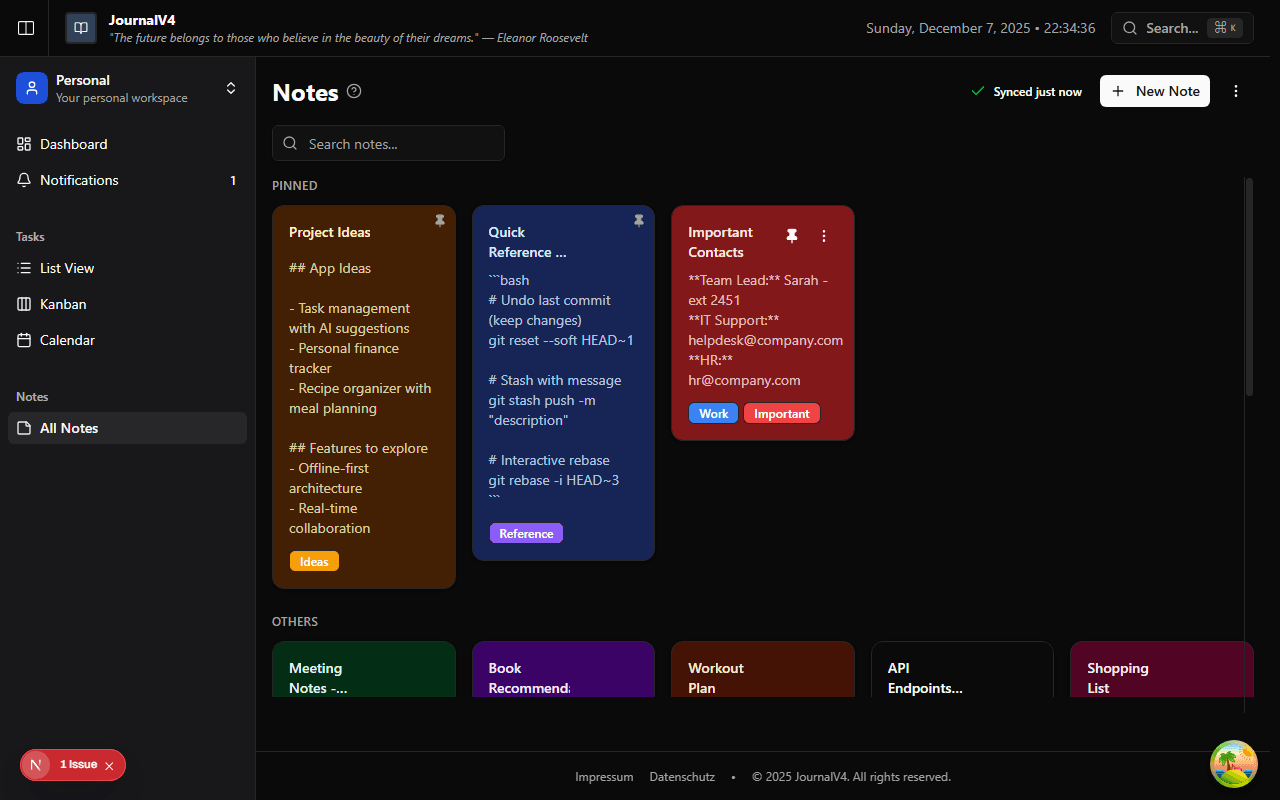Screen dimensions: 1280x800
Task: Click the Search notes input field
Action: coord(388,143)
